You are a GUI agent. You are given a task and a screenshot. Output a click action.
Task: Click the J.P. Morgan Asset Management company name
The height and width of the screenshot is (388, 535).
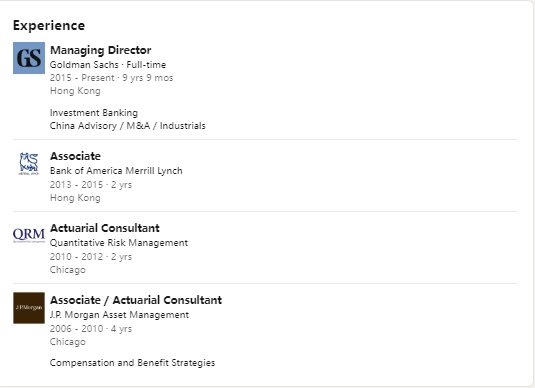coord(119,315)
